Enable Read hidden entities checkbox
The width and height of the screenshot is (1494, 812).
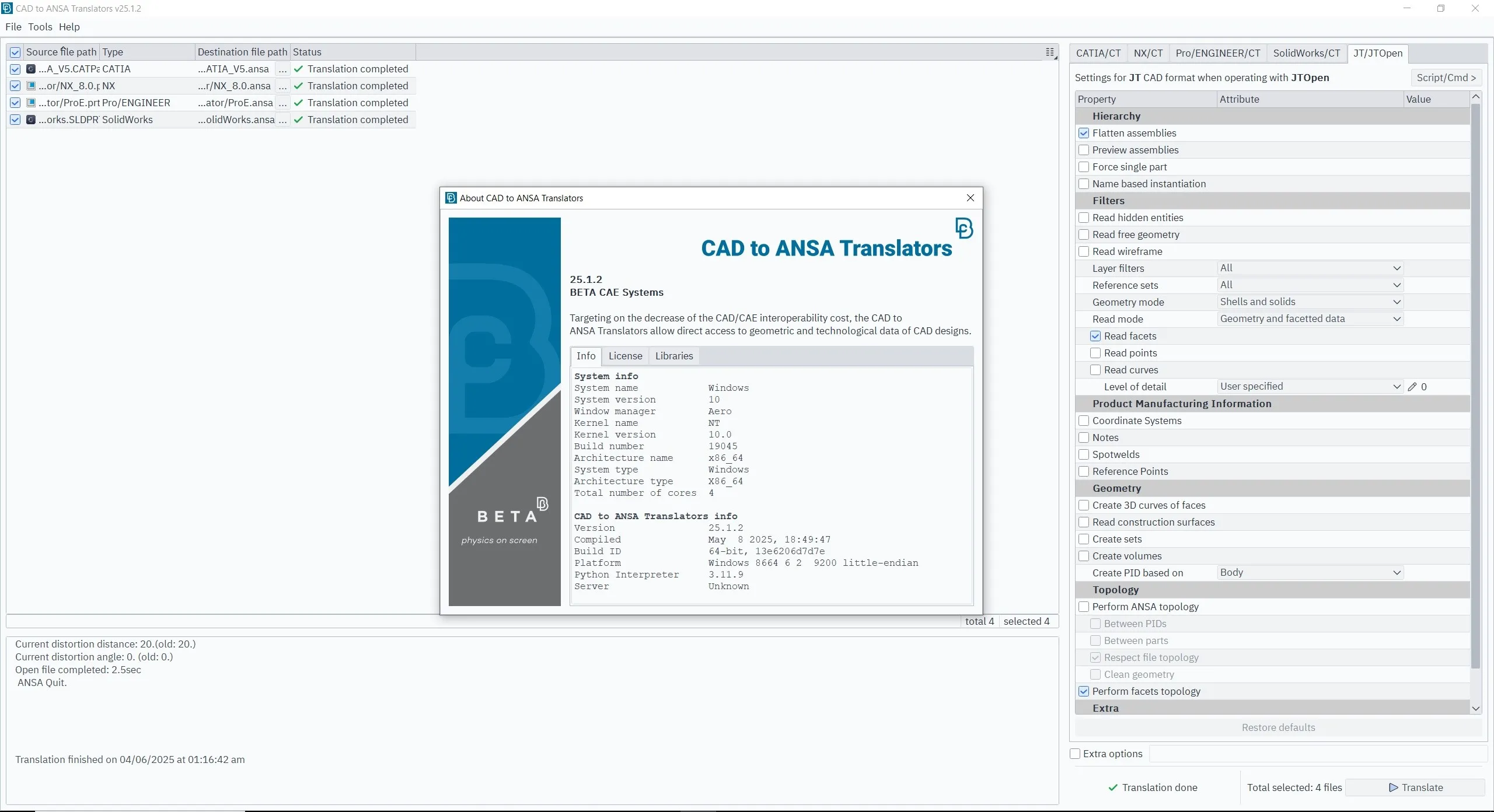[x=1084, y=218]
